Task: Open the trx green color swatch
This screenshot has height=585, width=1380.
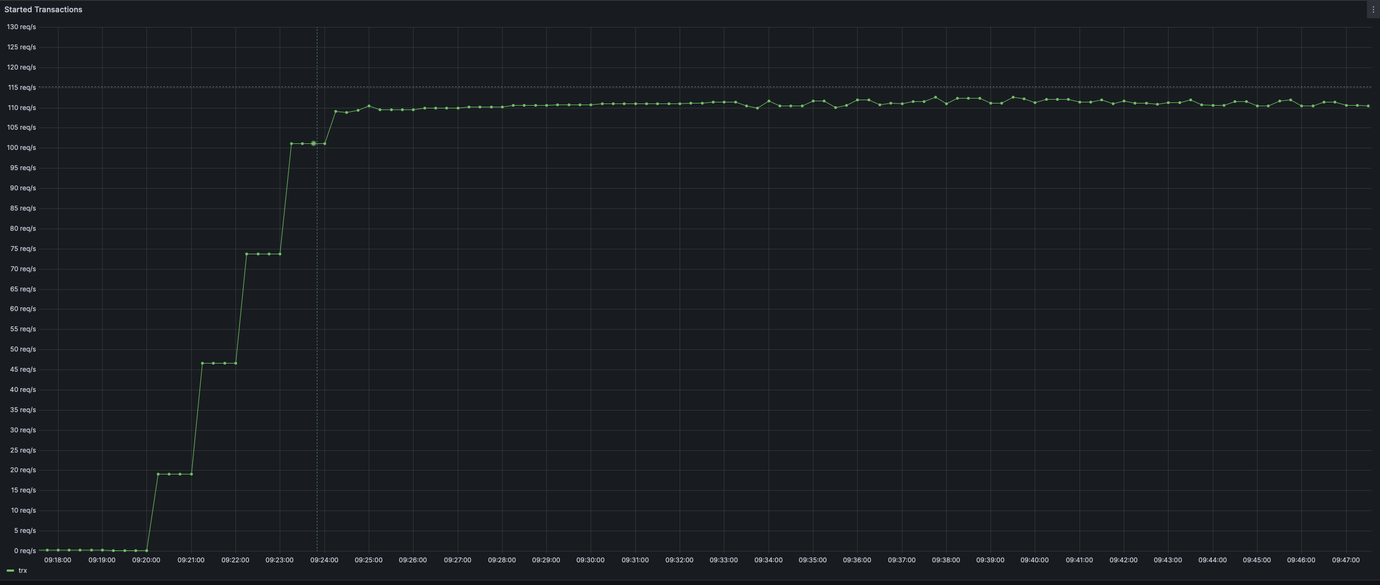Action: click(10, 571)
